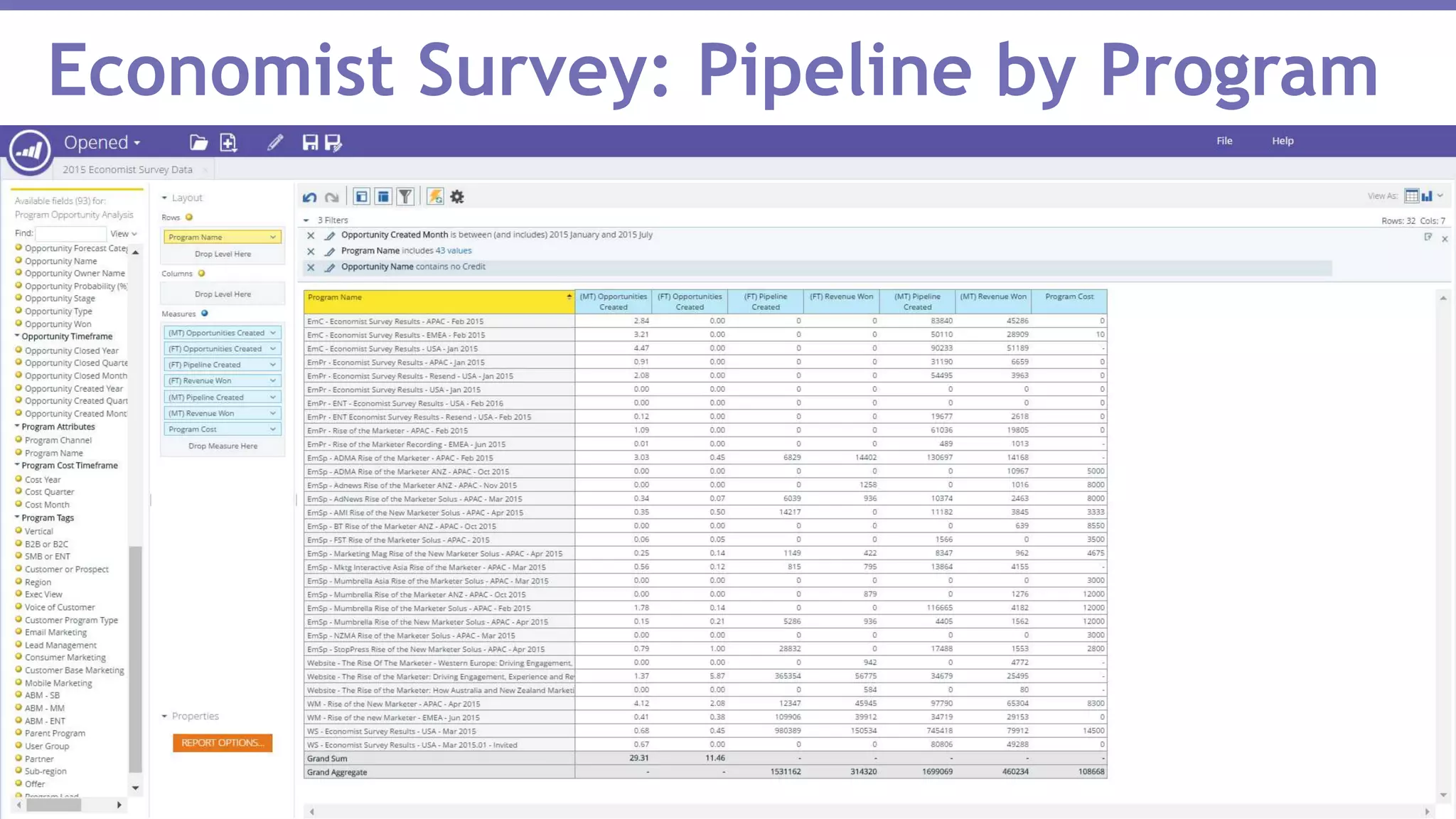Click the Rows info dot icon

189,218
